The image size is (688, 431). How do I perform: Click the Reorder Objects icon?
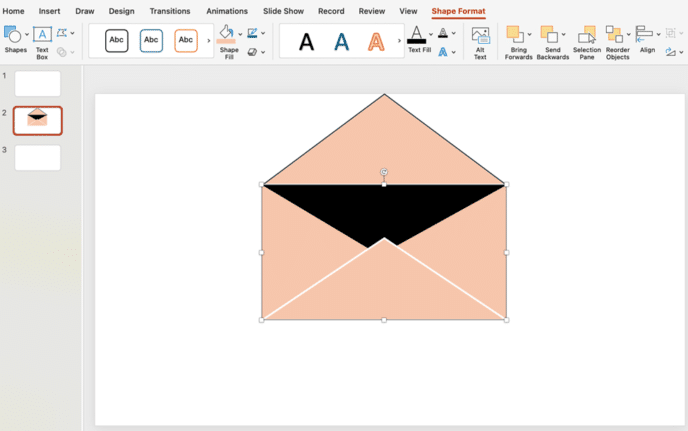pyautogui.click(x=616, y=40)
